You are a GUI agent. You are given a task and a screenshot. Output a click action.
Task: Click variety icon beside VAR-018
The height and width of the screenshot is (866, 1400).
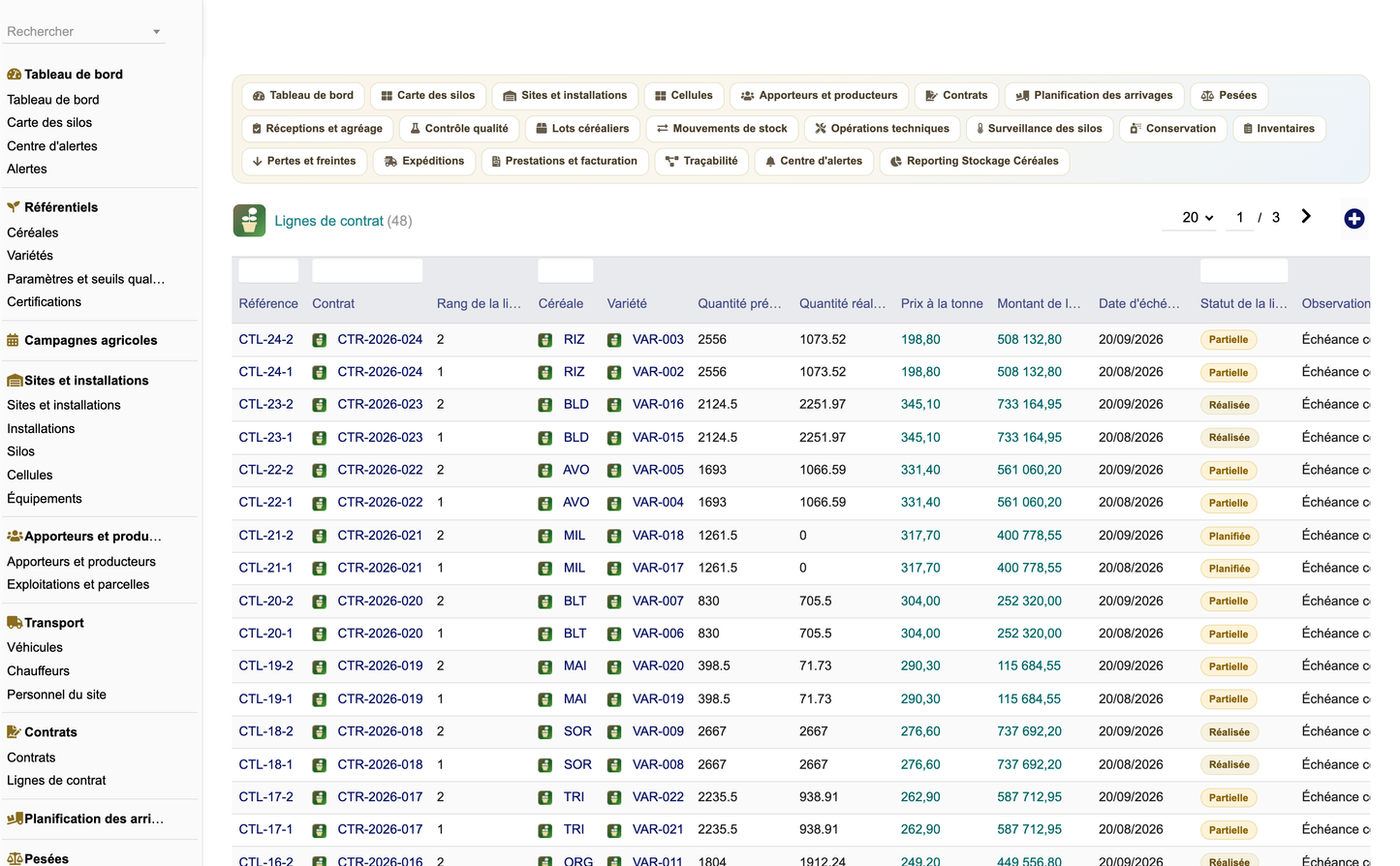614,536
